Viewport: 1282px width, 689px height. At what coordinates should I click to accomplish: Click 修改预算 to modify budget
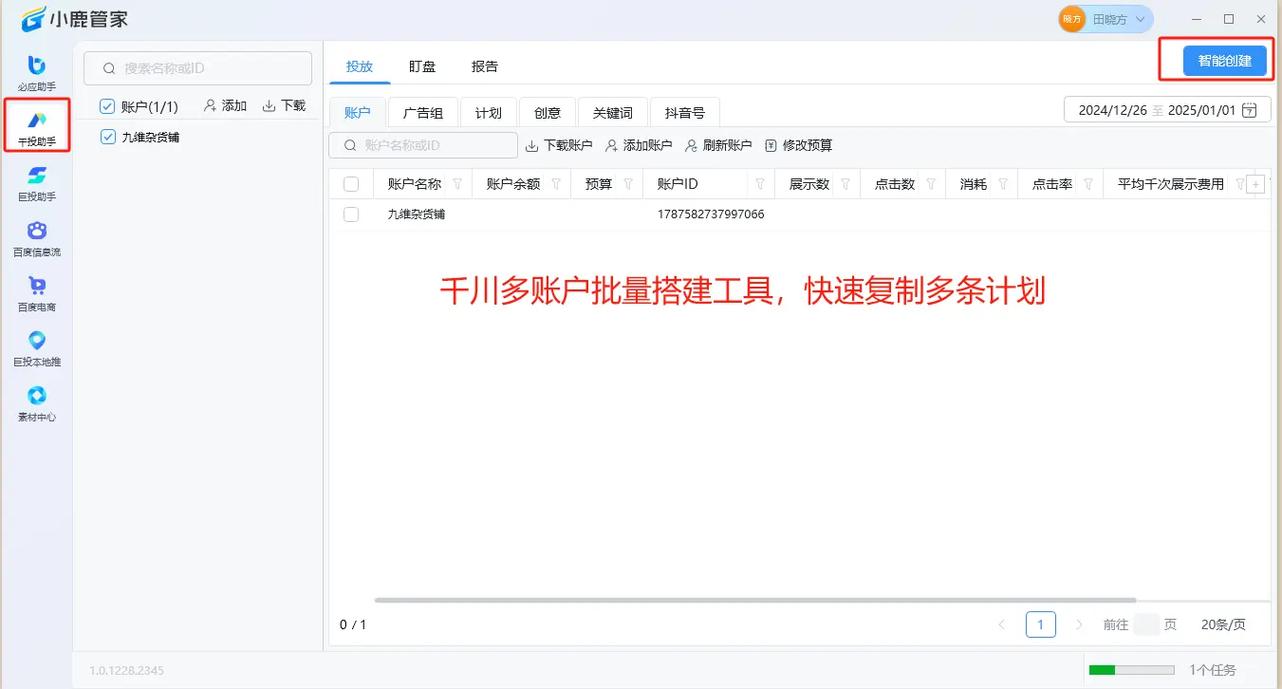(x=798, y=145)
